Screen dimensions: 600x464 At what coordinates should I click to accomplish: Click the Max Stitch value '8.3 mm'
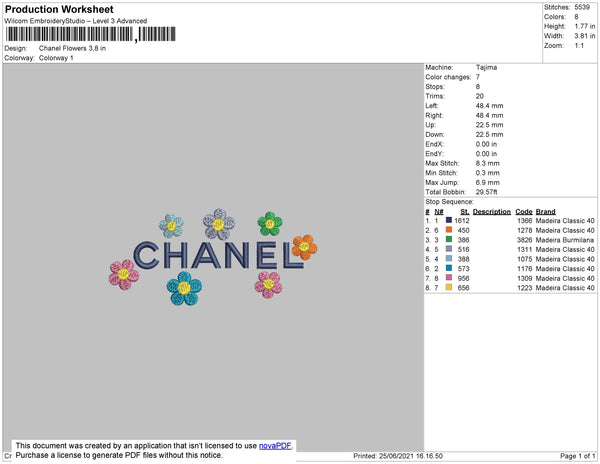pos(488,163)
